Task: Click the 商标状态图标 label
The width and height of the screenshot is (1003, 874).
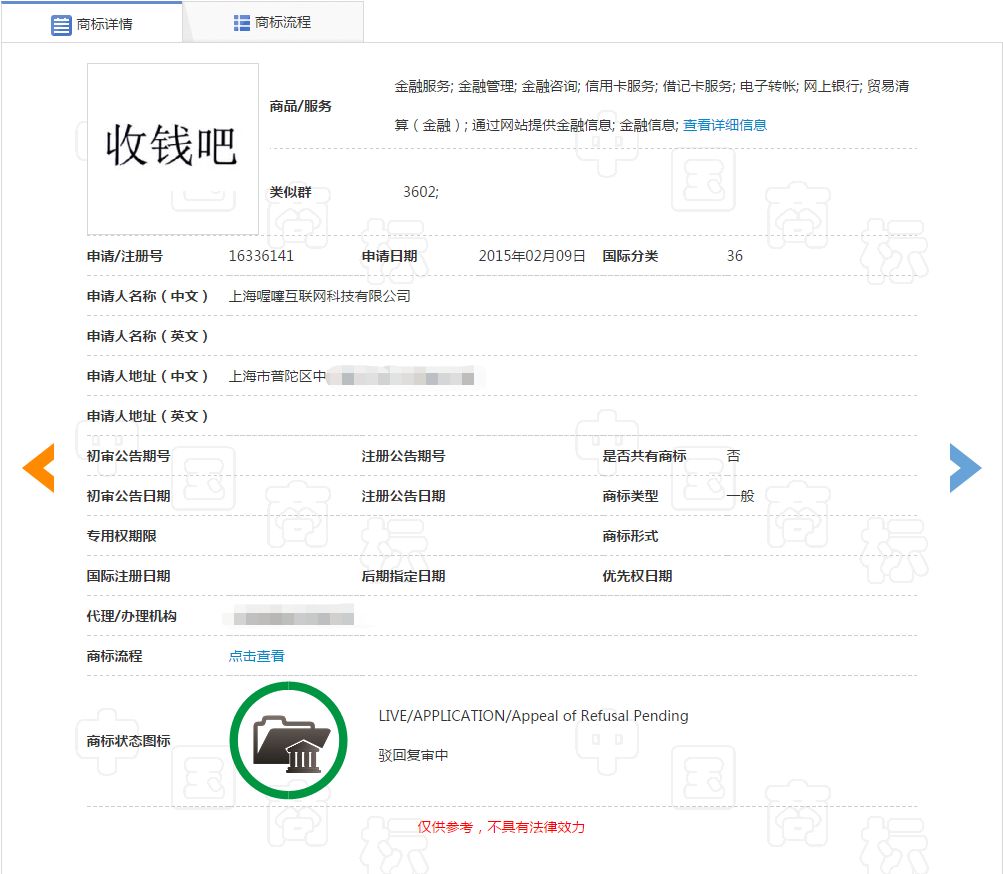Action: tap(129, 741)
